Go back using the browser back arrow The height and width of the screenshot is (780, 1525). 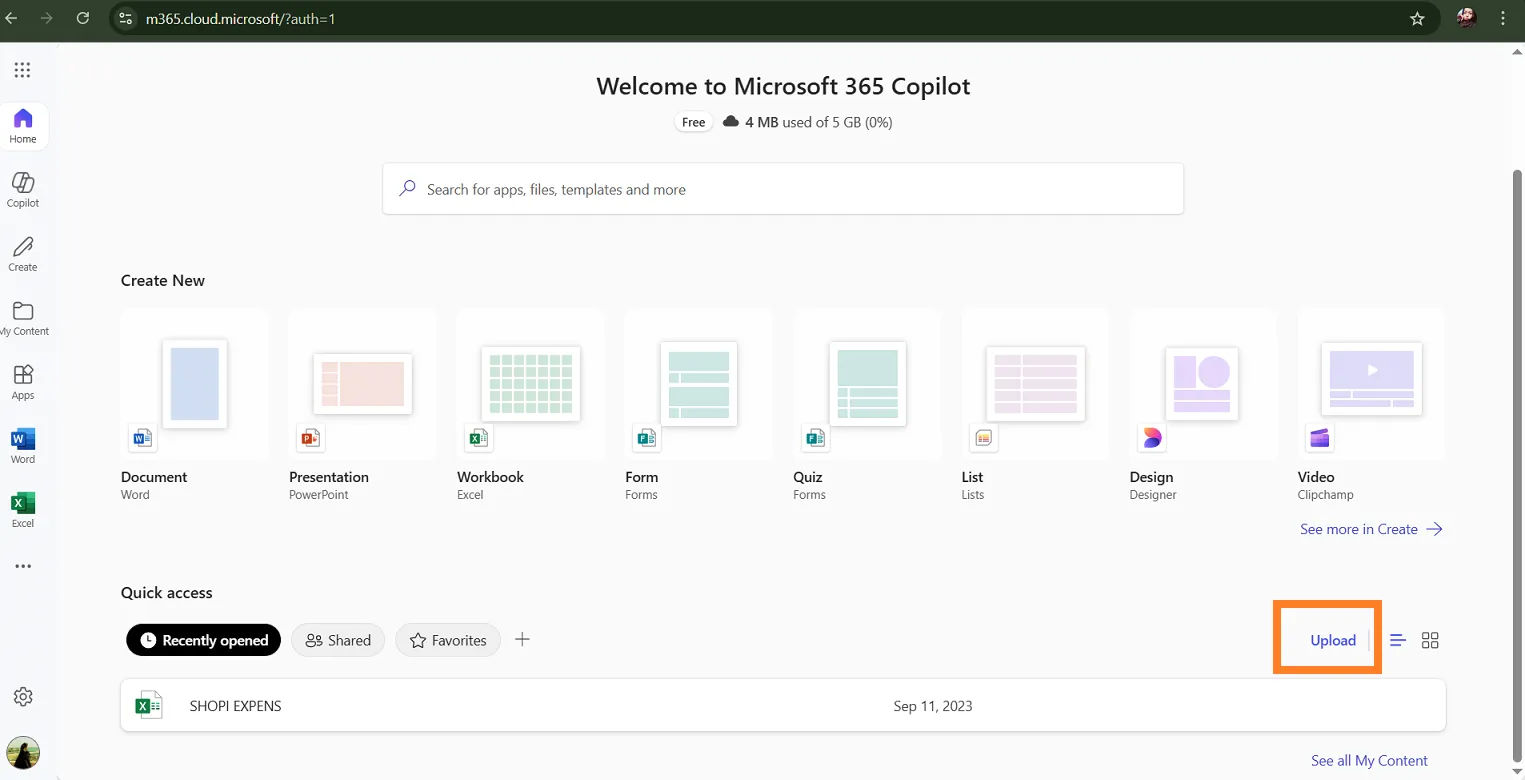12,18
